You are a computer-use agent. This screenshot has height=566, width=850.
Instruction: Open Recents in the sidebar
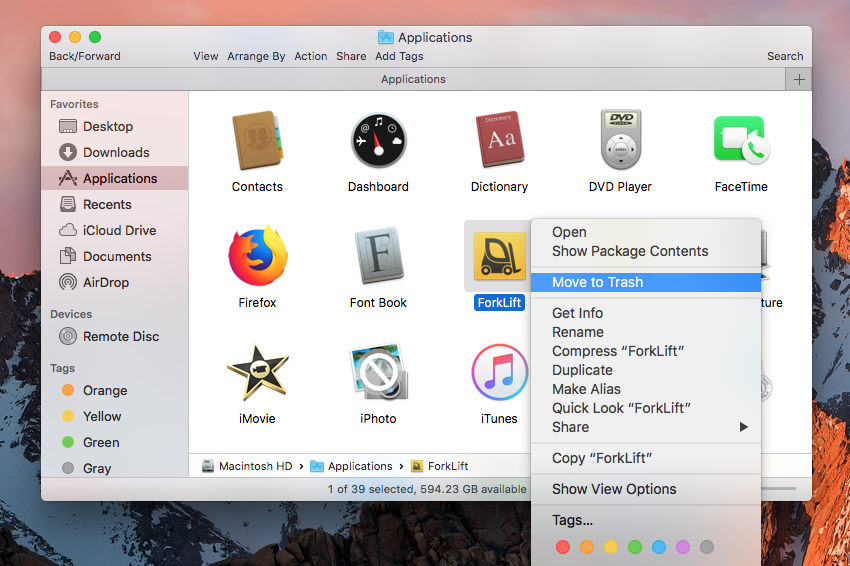(x=115, y=204)
